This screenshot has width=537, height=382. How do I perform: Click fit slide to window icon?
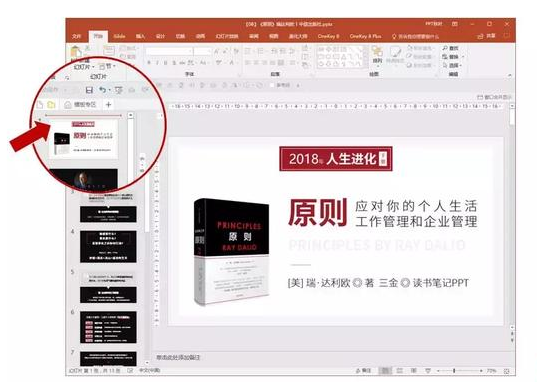point(507,371)
